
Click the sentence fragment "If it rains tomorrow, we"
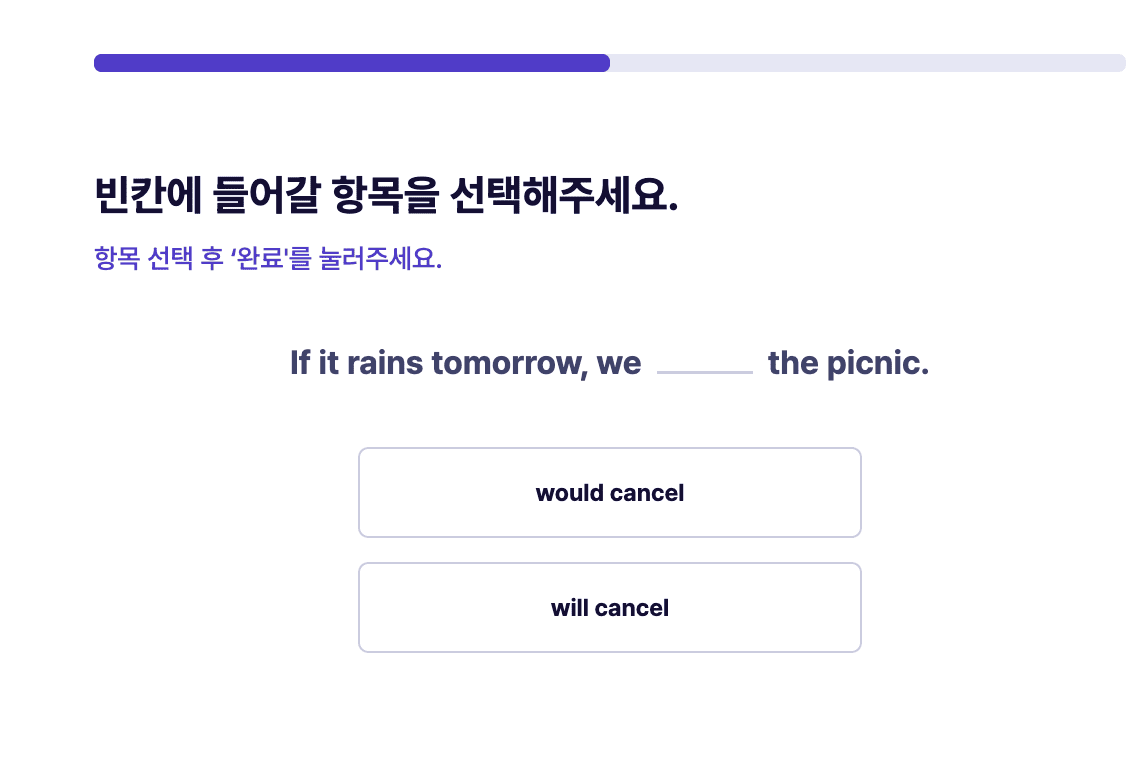click(x=466, y=363)
